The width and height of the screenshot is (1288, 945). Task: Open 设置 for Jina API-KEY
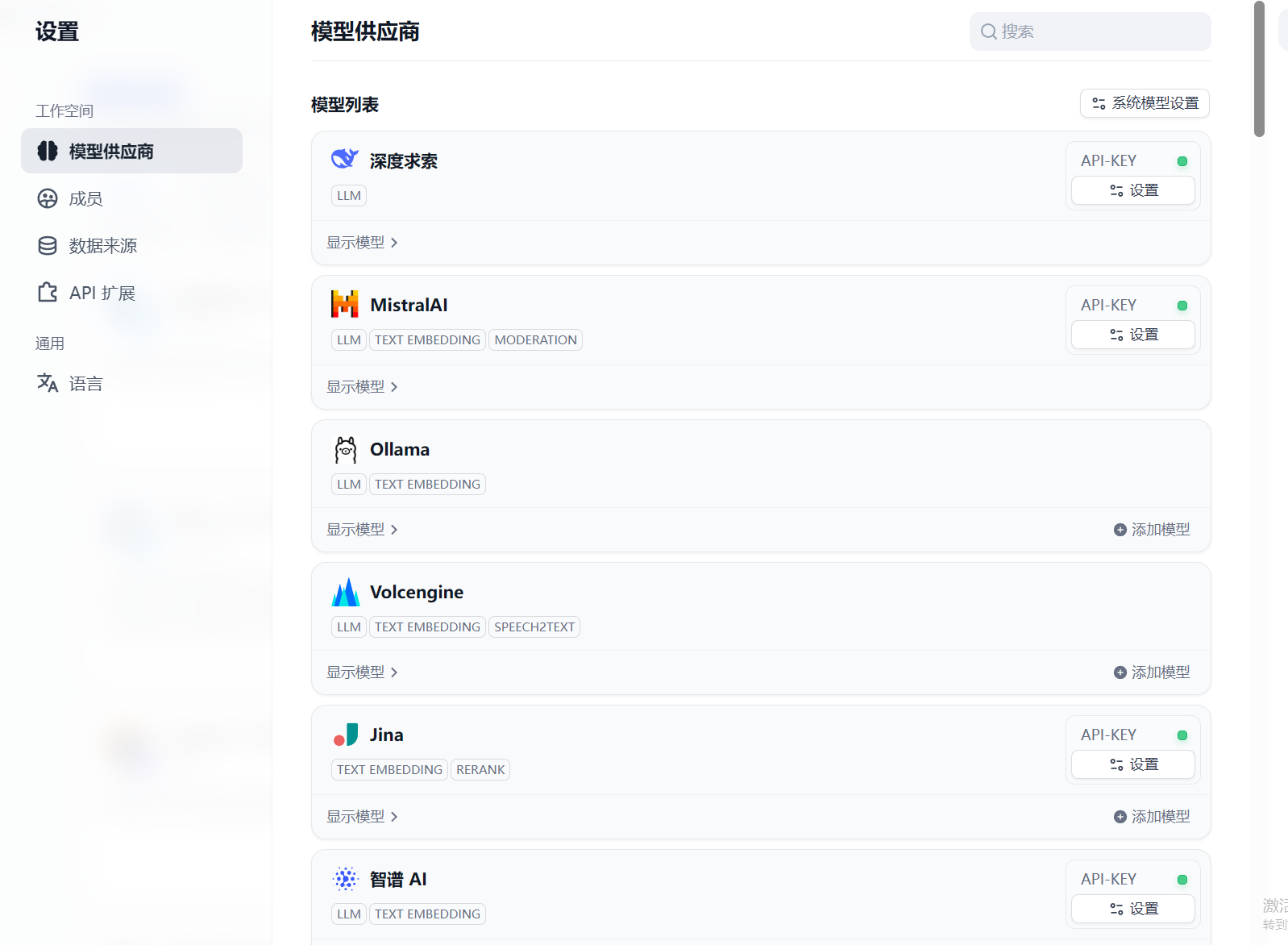coord(1132,764)
